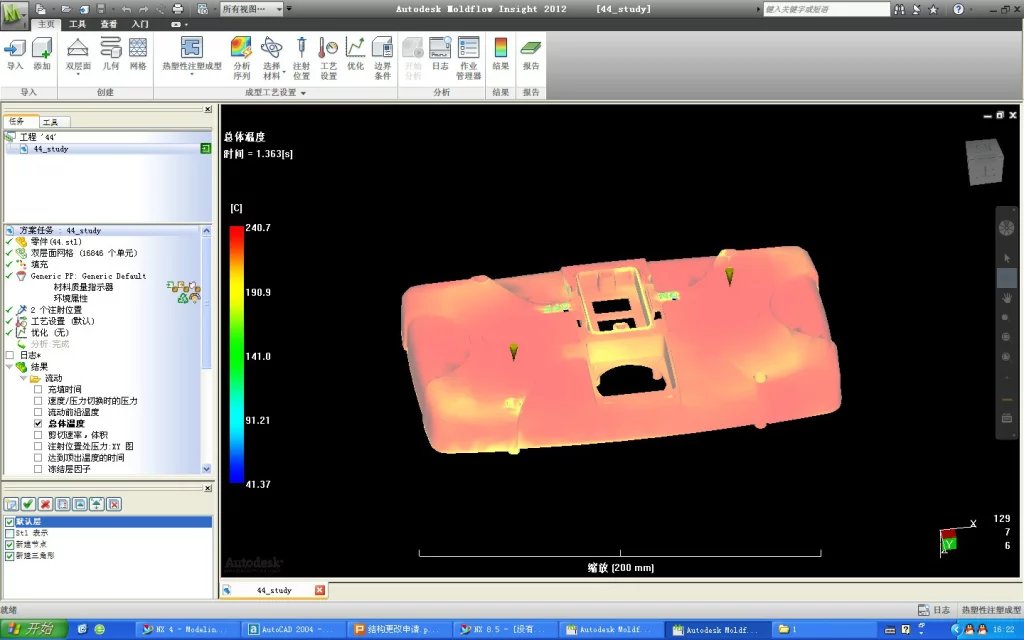Uncheck the 总体温度 (Bulk temperature) result
Image resolution: width=1024 pixels, height=640 pixels.
(x=39, y=423)
